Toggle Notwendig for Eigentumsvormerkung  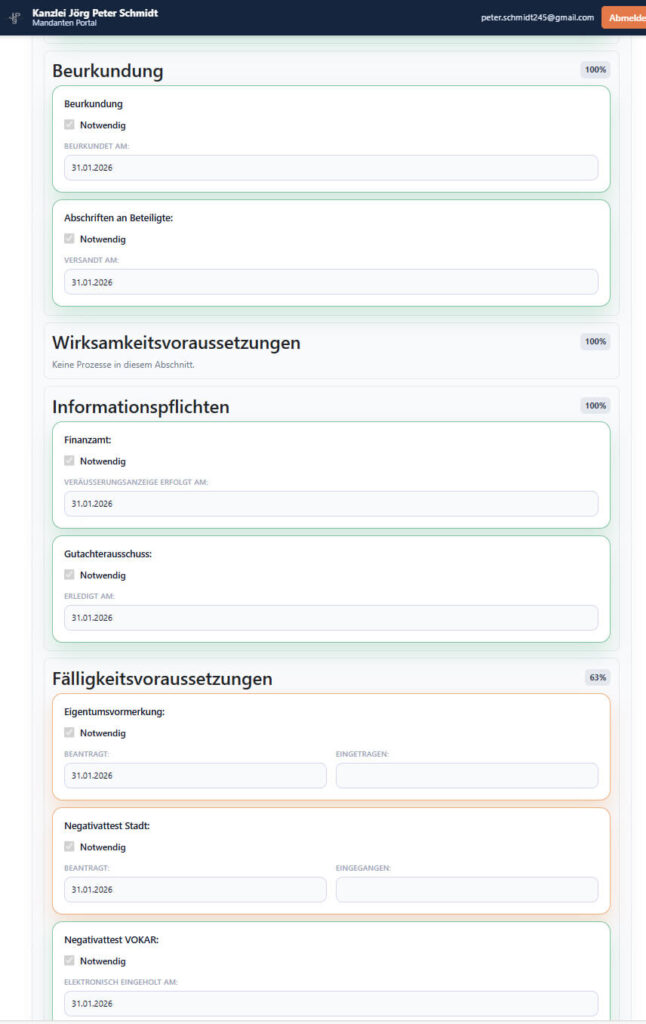(69, 733)
